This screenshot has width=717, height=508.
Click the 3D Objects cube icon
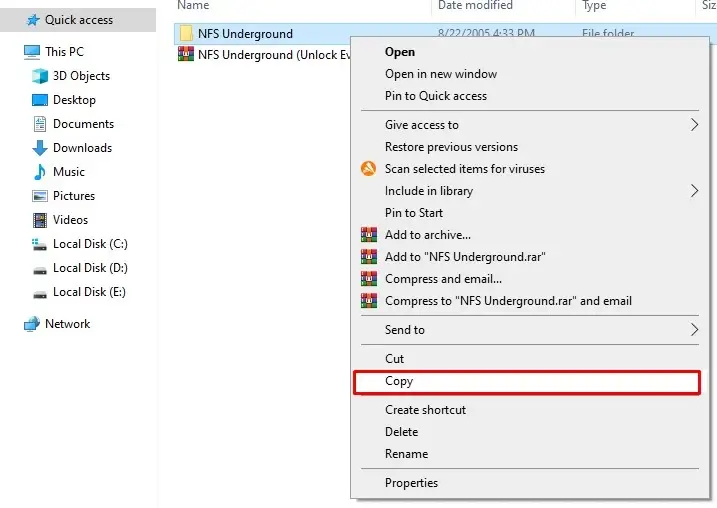(40, 76)
